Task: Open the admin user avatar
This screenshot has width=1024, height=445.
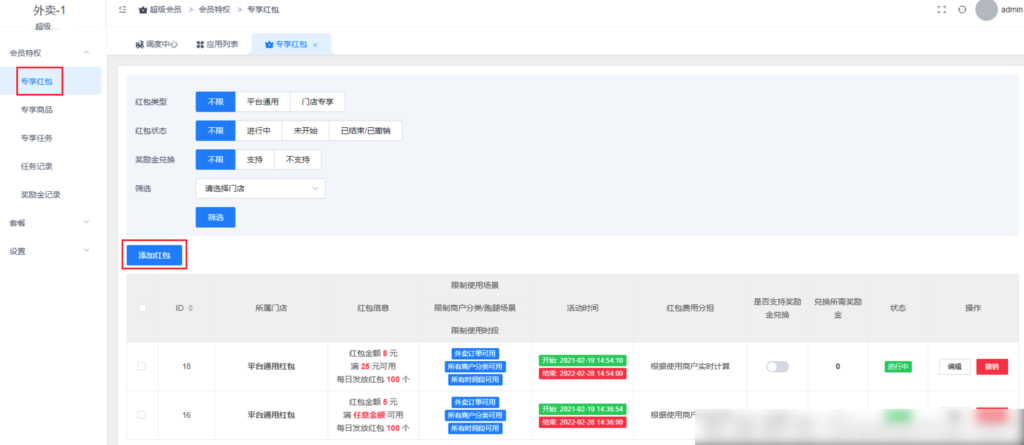Action: (986, 10)
